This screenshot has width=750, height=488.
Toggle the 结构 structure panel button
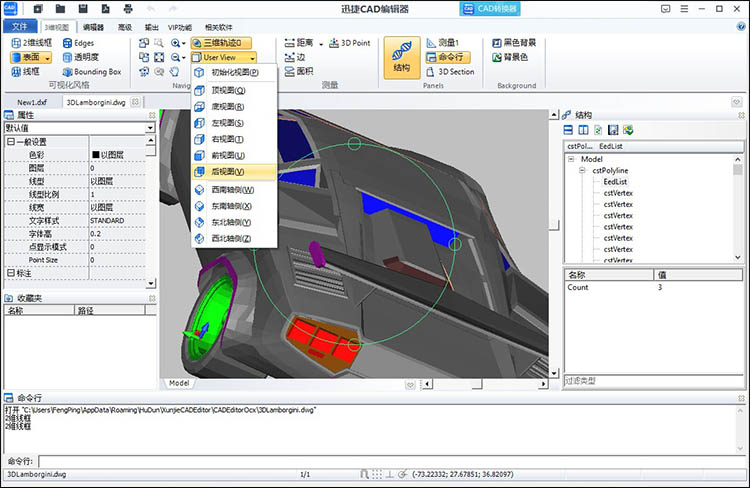(402, 57)
